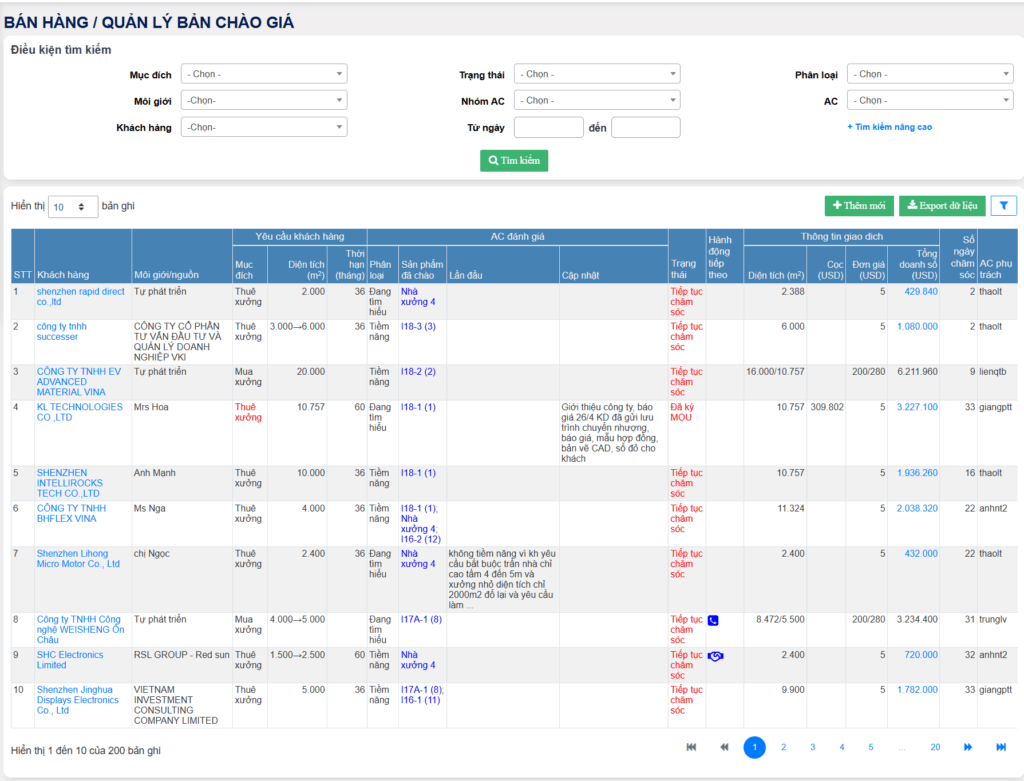Select page 3 in pagination

pos(812,747)
